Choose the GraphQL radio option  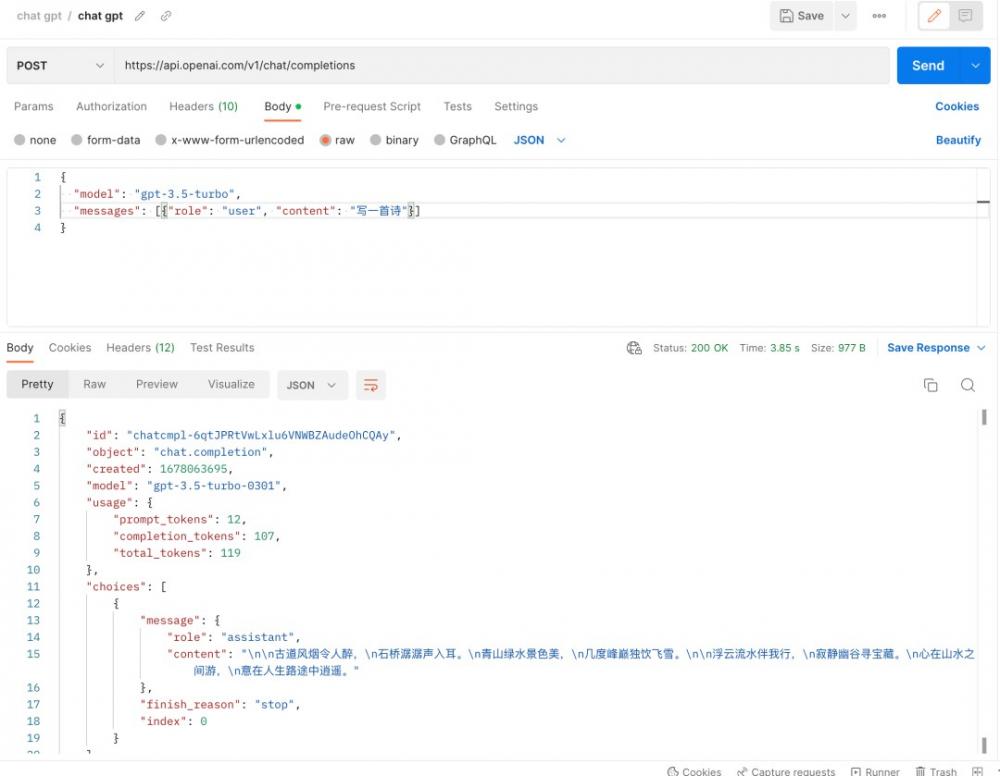(440, 140)
